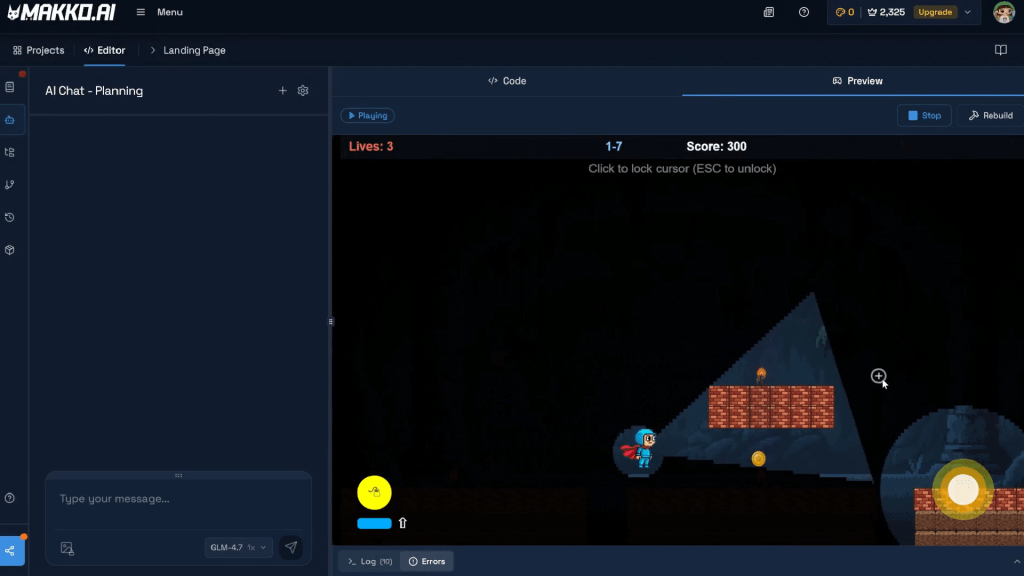Click the teal share icon at sidebar bottom
This screenshot has width=1024, height=576.
click(10, 551)
